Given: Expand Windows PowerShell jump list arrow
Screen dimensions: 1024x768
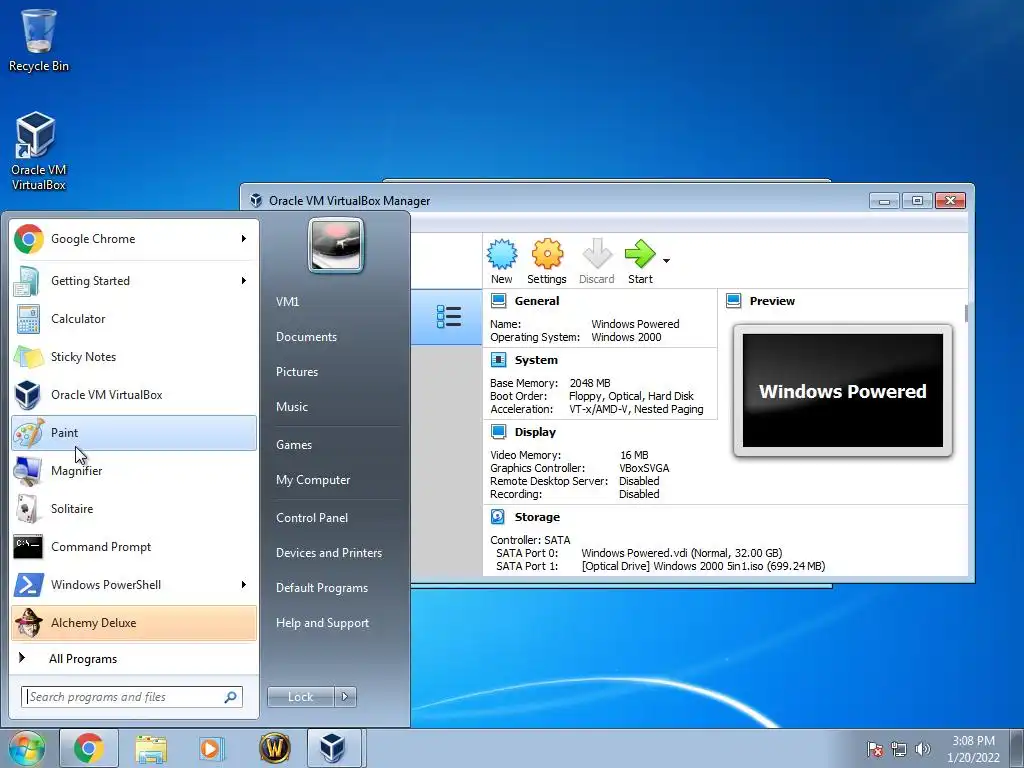Looking at the screenshot, I should (x=244, y=584).
